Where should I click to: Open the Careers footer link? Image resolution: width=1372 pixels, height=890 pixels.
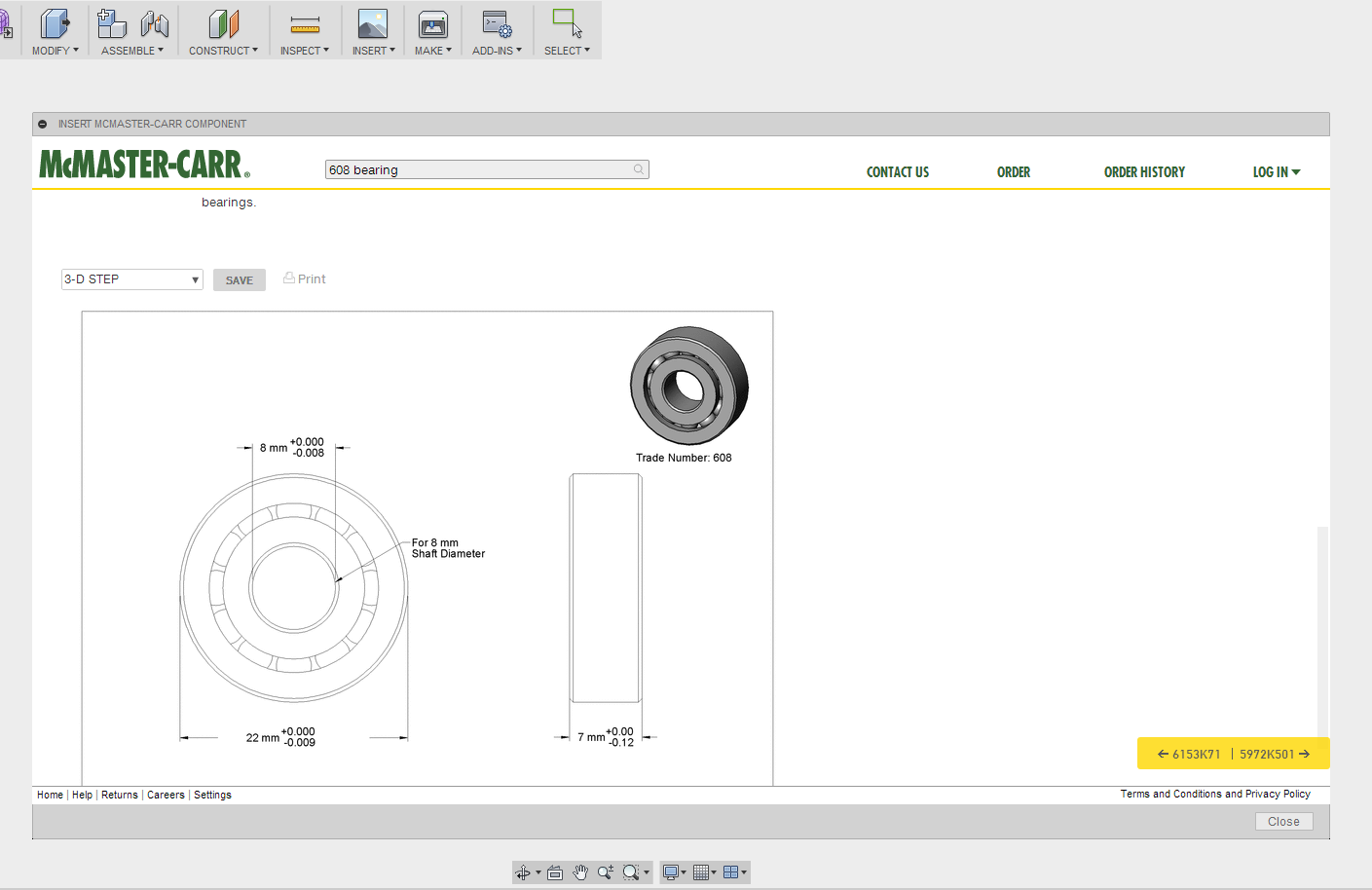(x=166, y=795)
